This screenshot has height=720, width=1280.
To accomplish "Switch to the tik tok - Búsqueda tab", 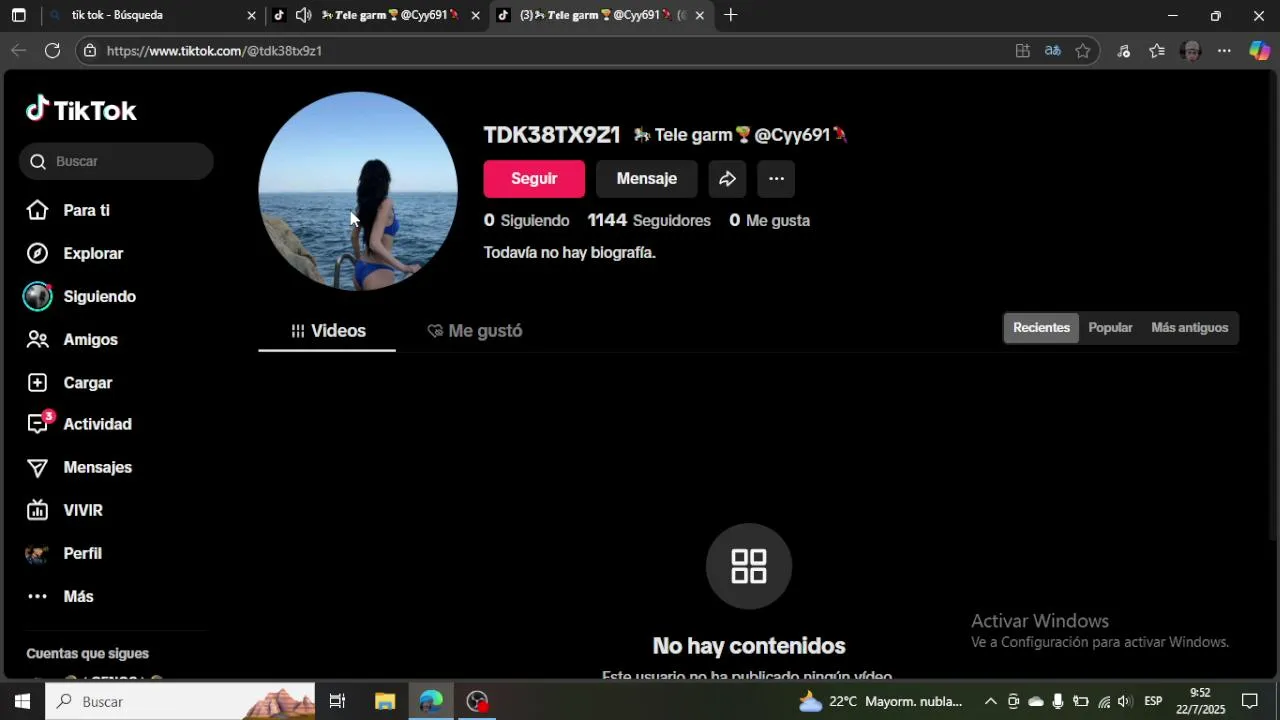I will pos(153,15).
